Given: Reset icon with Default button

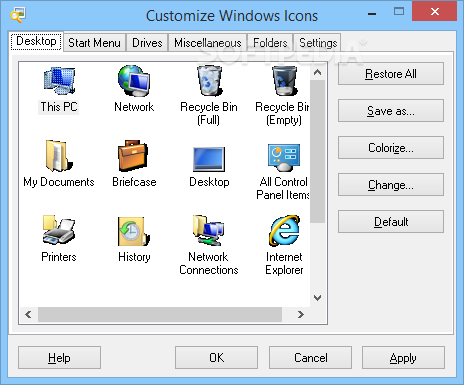Looking at the screenshot, I should click(391, 222).
